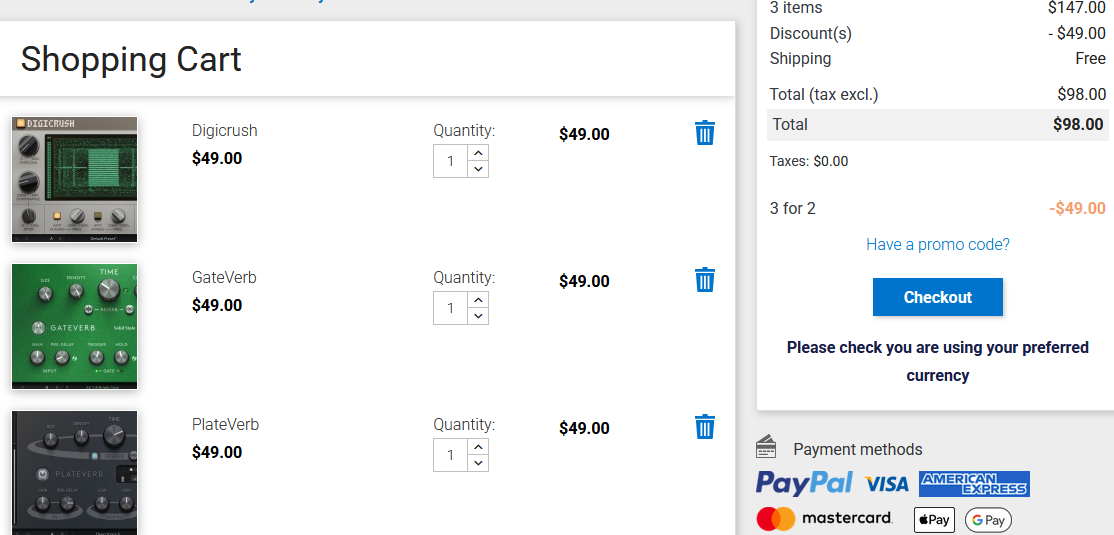Click the Visa payment logo
The width and height of the screenshot is (1114, 535).
(x=887, y=485)
